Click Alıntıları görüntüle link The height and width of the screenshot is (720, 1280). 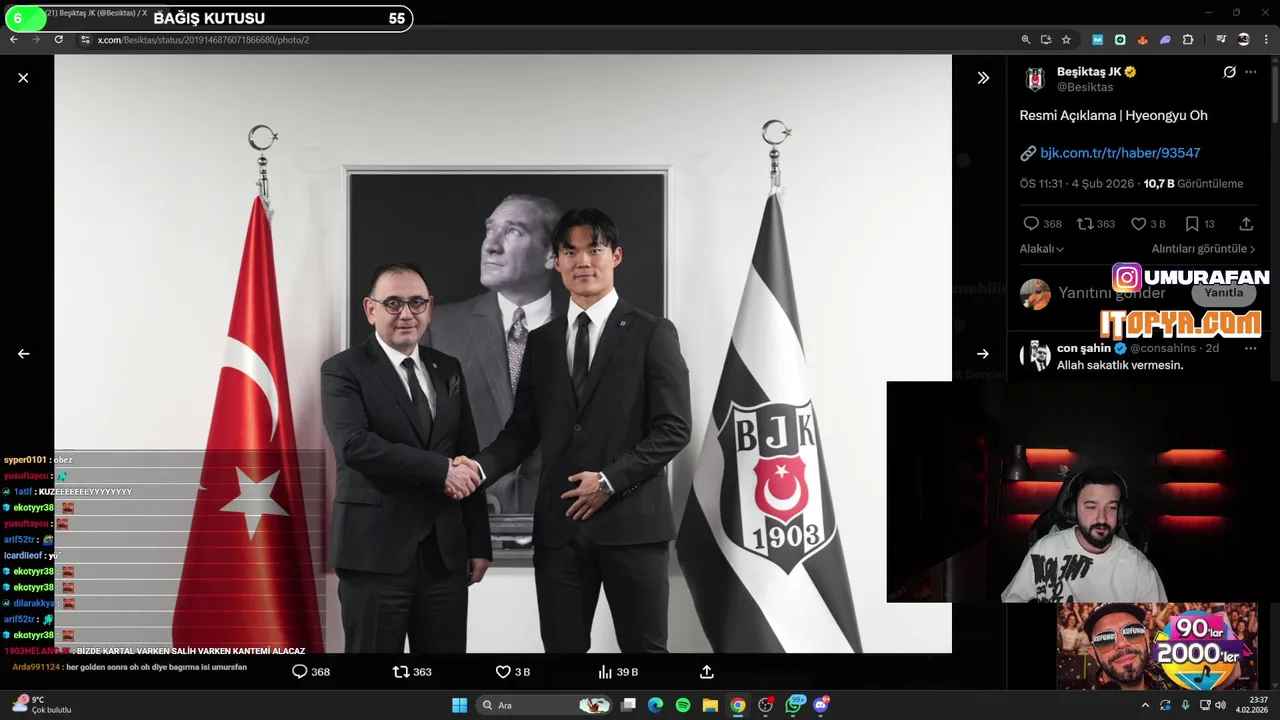[x=1203, y=249]
